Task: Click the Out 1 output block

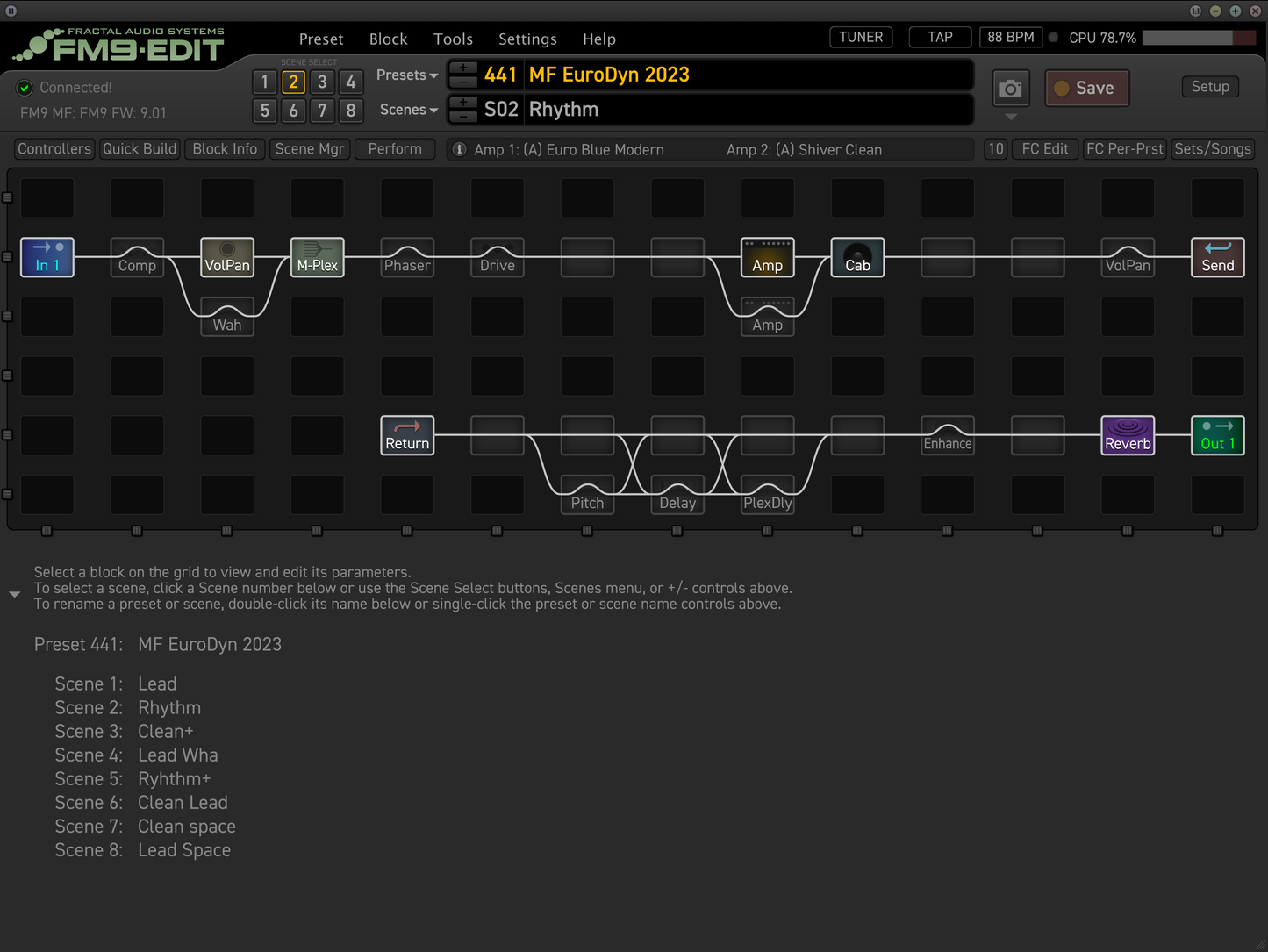Action: tap(1217, 435)
